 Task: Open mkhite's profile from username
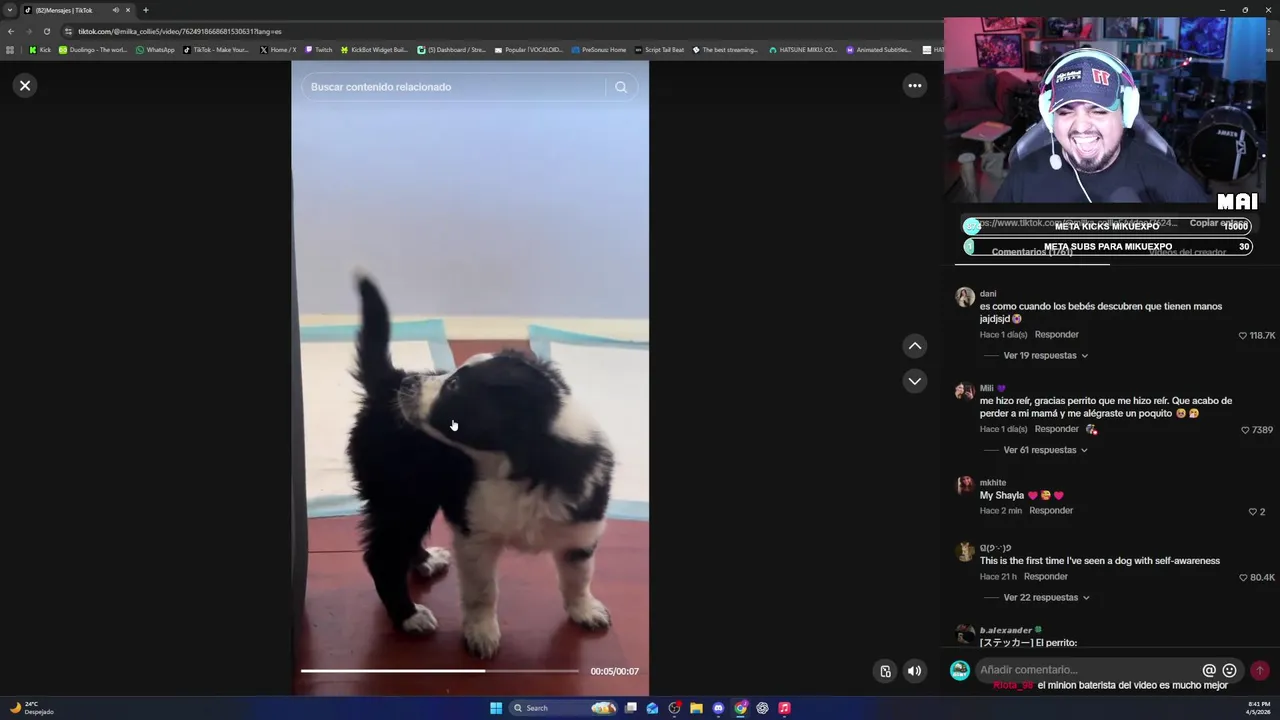[993, 483]
